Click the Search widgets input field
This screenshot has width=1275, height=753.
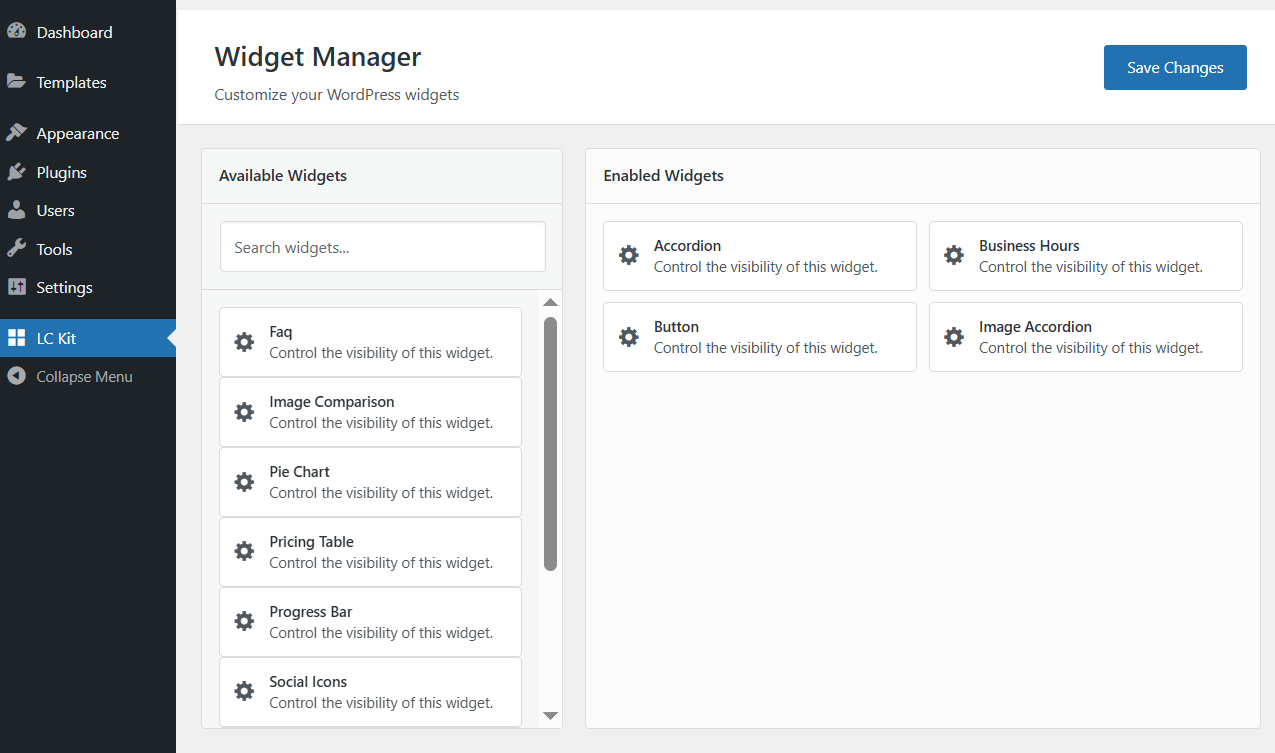click(383, 247)
